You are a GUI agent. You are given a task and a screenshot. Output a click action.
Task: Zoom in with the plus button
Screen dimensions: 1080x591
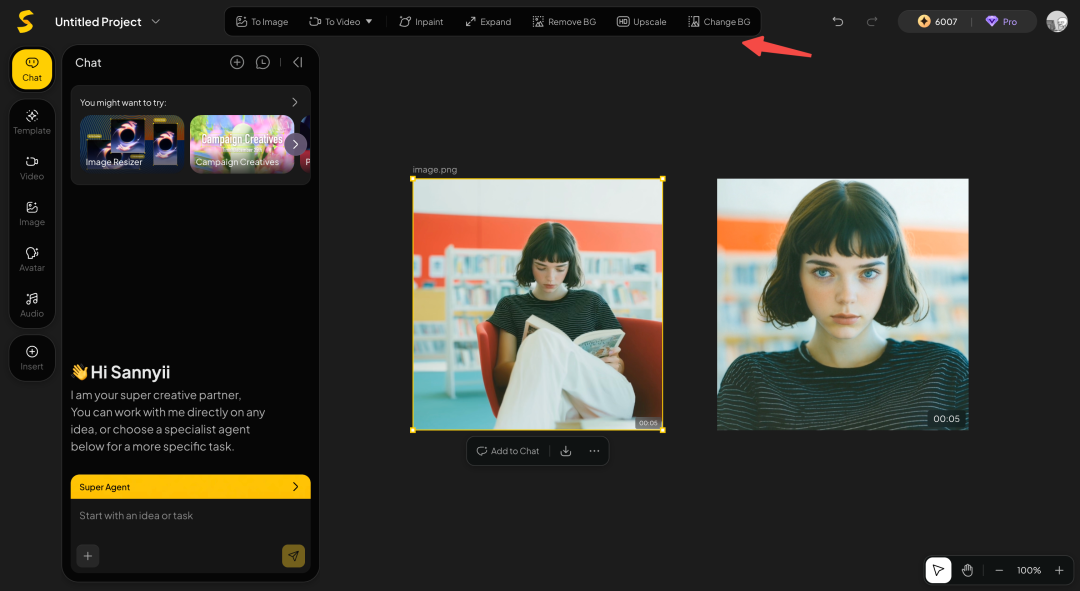pos(1059,570)
